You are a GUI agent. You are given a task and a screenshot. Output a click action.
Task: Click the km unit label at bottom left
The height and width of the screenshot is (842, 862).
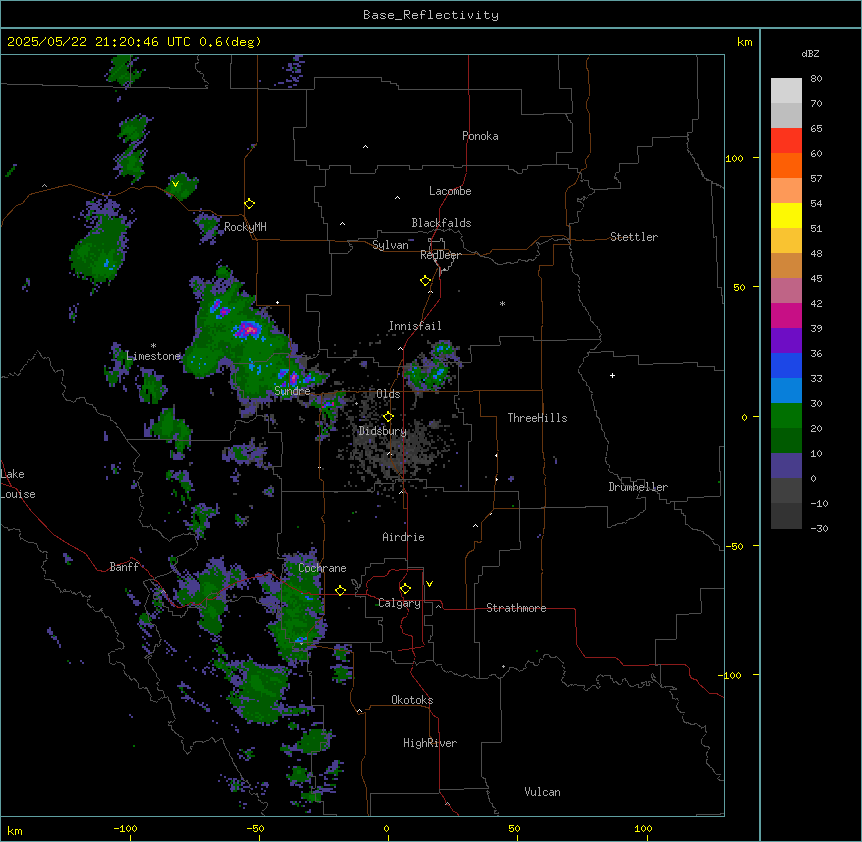[x=15, y=830]
